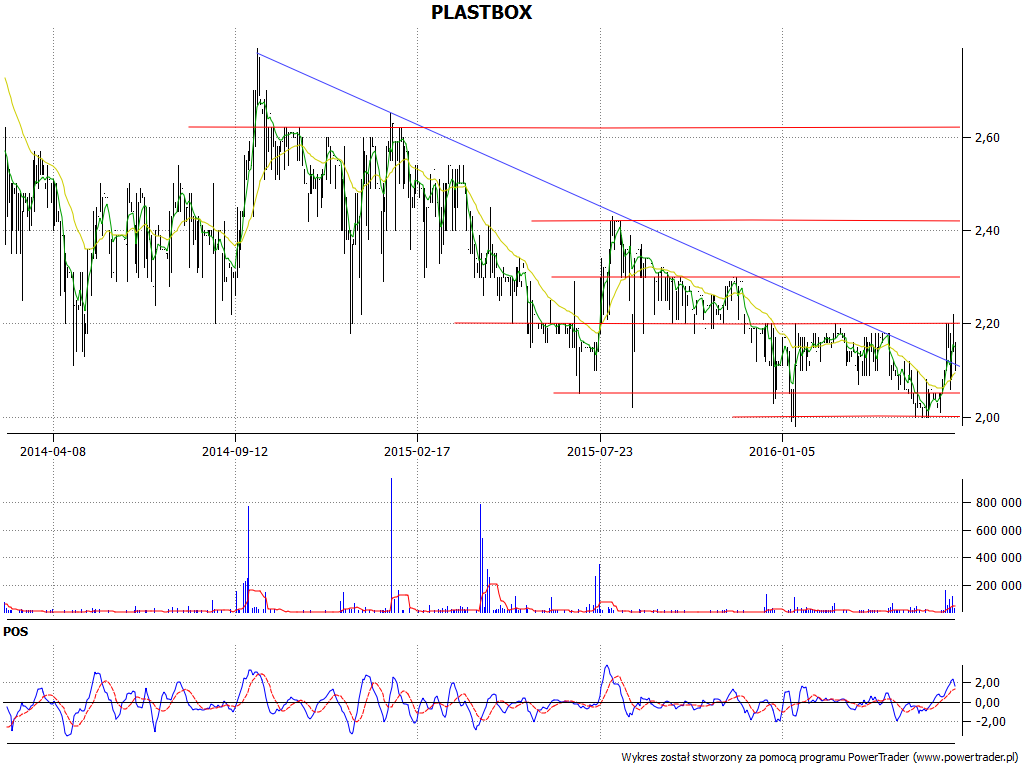The width and height of the screenshot is (1024, 768).
Task: Click the 200 000 volume axis label
Action: point(999,586)
